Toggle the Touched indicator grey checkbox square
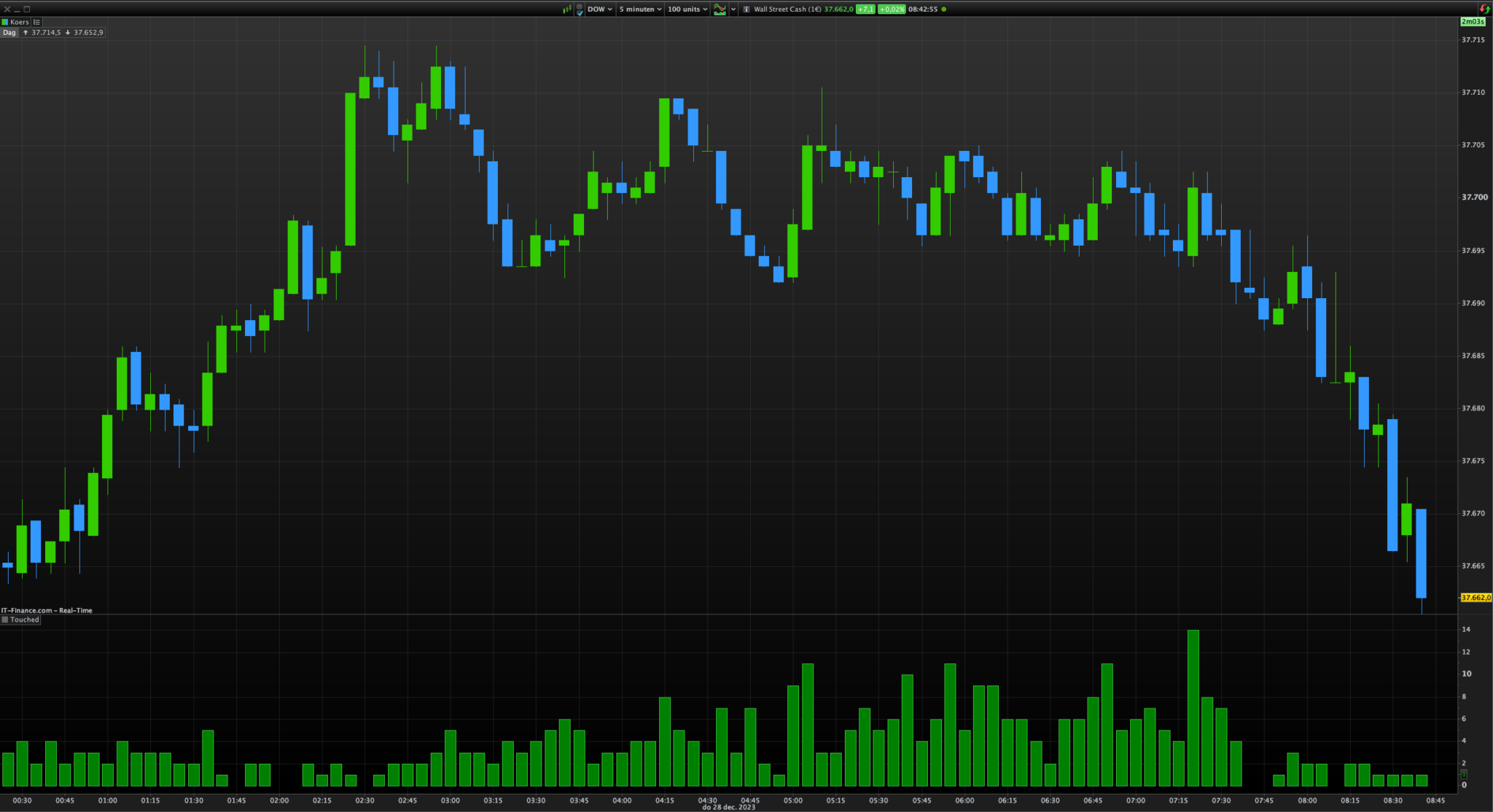1493x812 pixels. coord(5,620)
